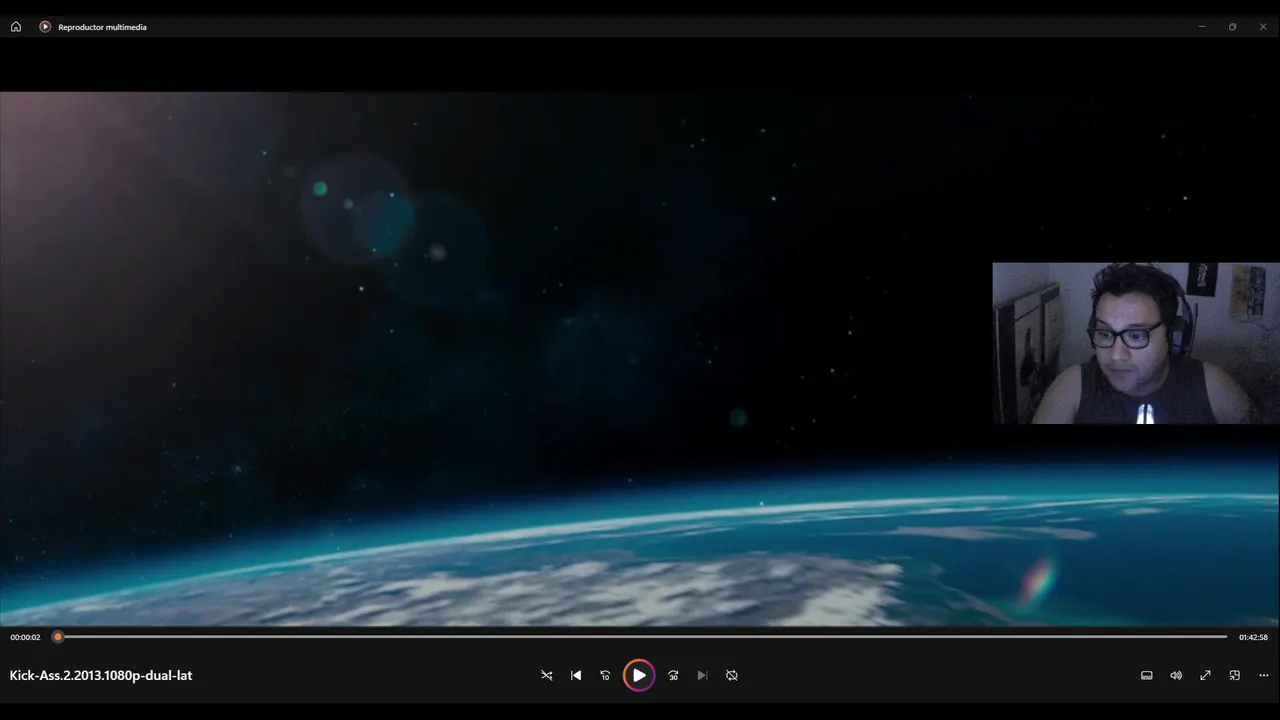Open the volume control

point(1176,675)
